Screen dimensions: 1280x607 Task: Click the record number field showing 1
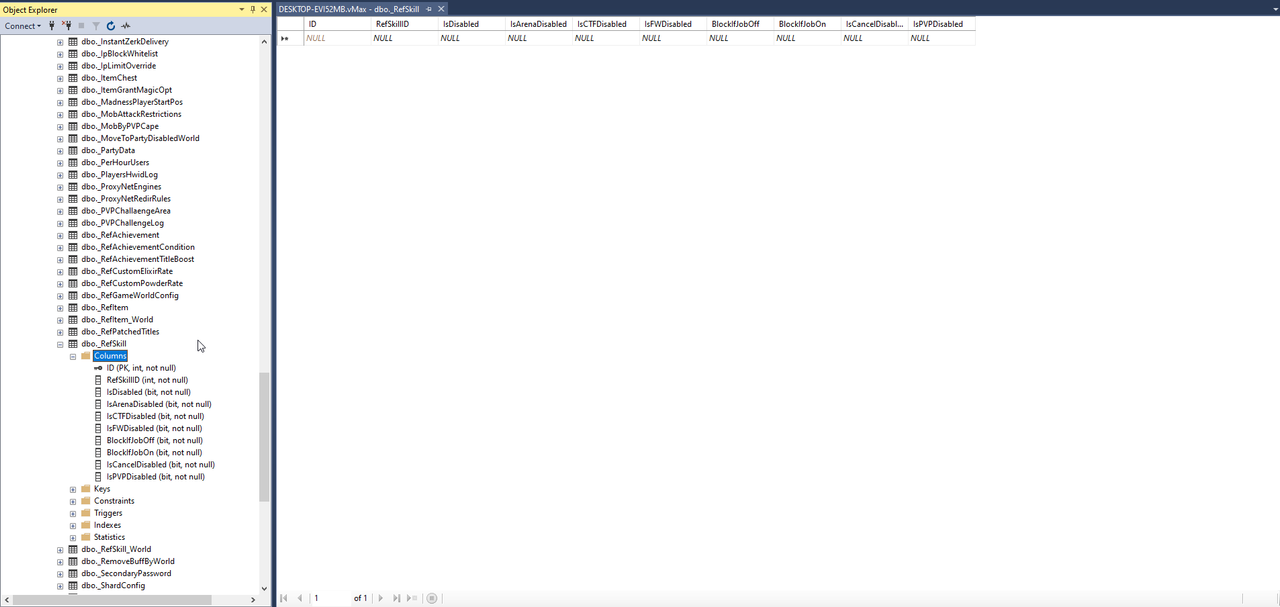(330, 598)
